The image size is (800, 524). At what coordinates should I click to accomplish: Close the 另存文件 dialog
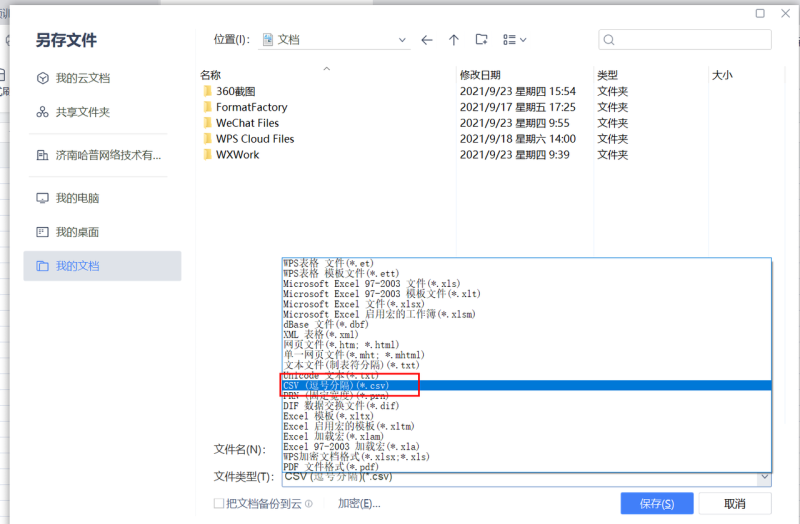pos(786,13)
